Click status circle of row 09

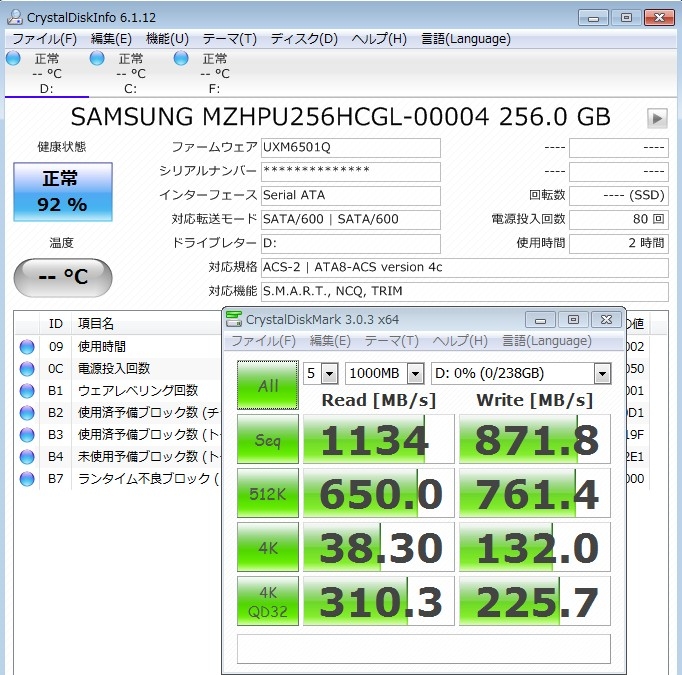point(27,347)
